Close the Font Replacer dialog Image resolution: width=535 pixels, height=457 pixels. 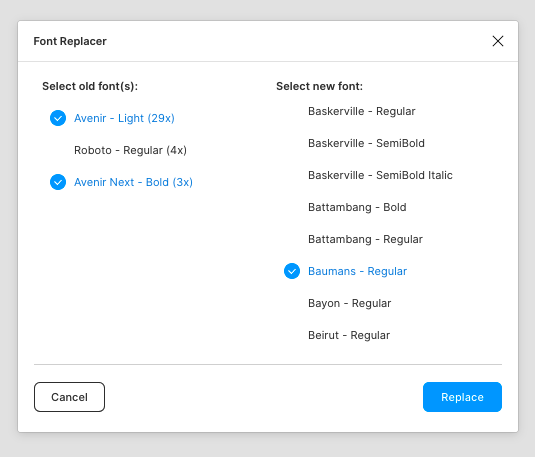pos(498,41)
